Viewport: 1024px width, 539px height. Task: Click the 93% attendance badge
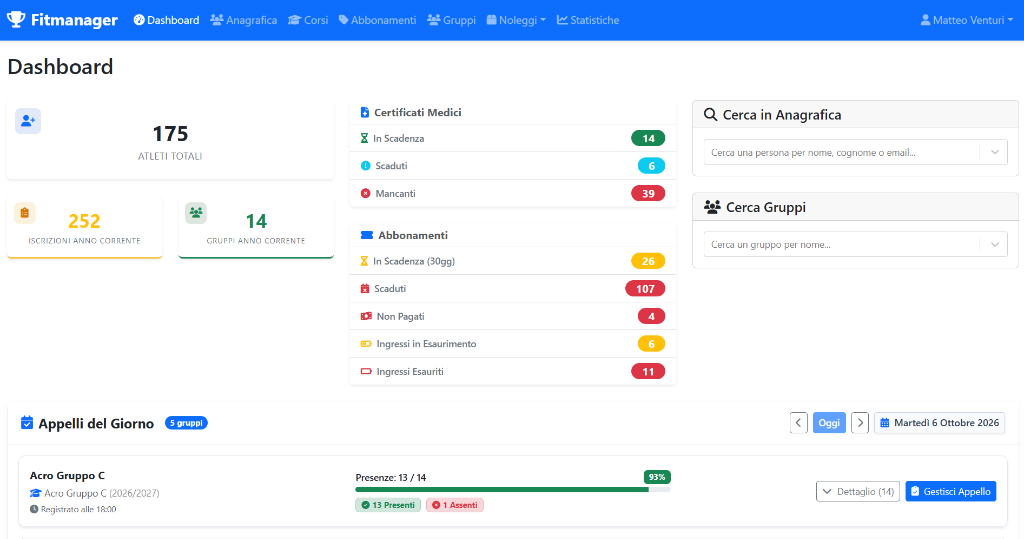coord(657,477)
